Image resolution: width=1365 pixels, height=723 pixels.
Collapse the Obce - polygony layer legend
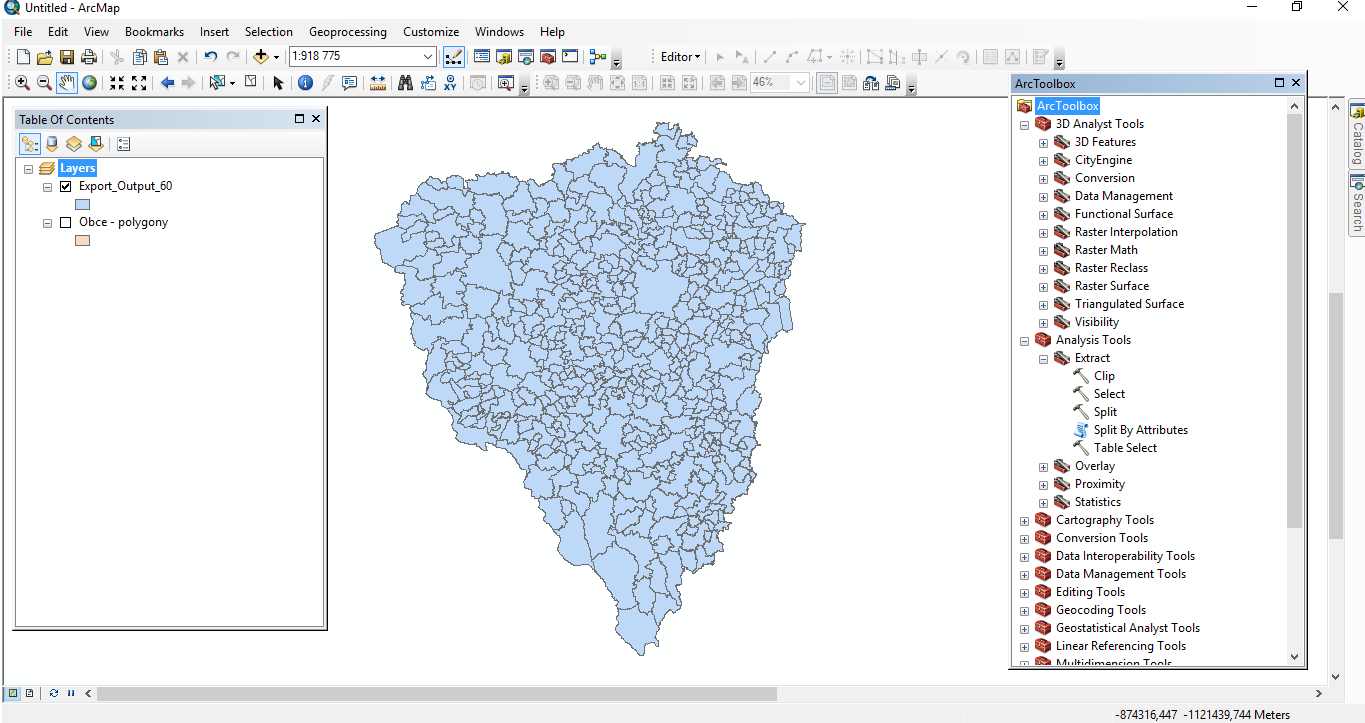click(x=48, y=223)
